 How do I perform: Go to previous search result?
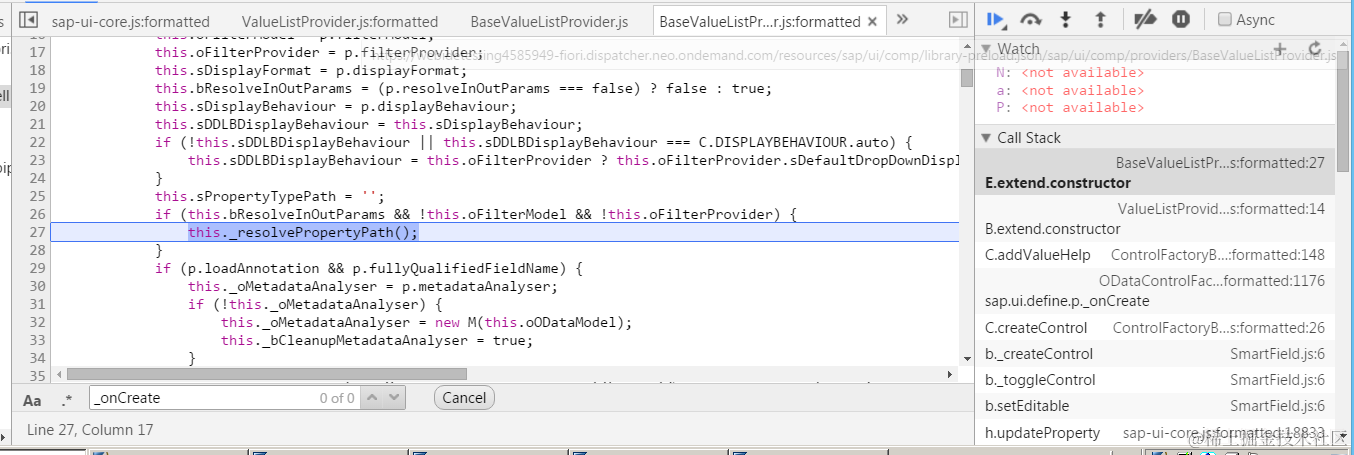click(x=370, y=398)
